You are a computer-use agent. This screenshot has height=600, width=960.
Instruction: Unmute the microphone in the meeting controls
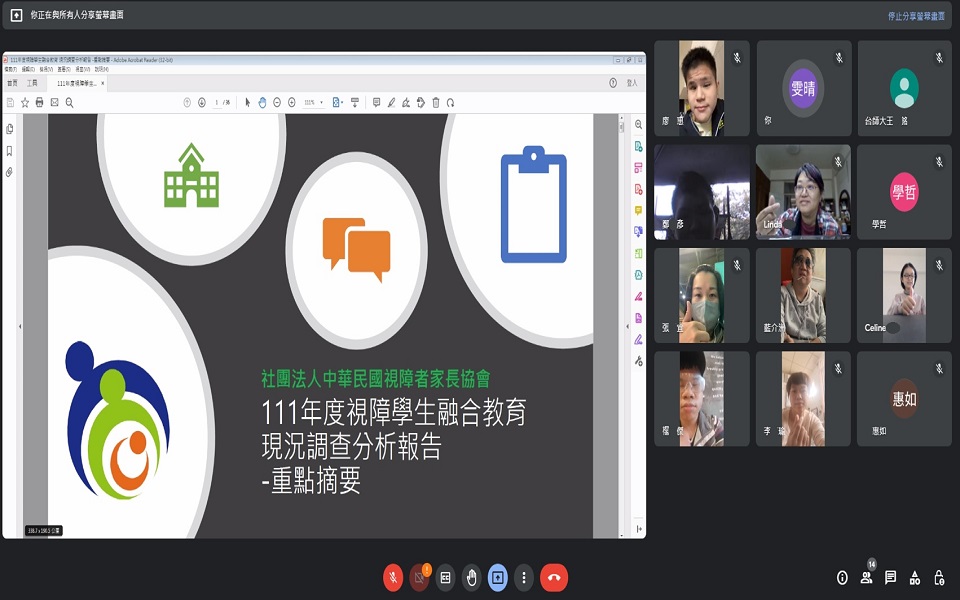pos(393,577)
